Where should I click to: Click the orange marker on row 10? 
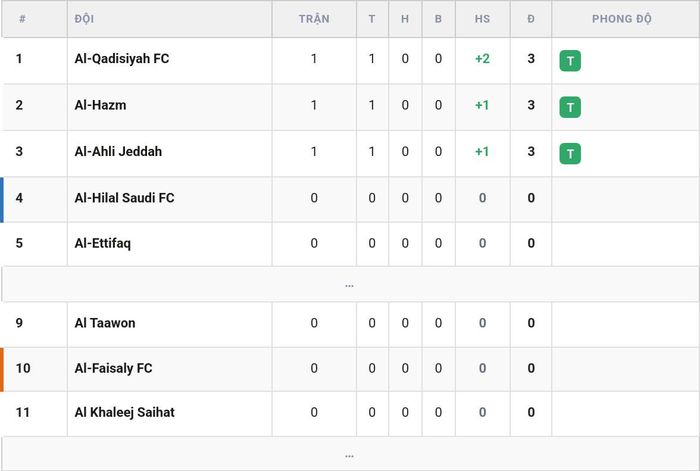click(x=2, y=370)
